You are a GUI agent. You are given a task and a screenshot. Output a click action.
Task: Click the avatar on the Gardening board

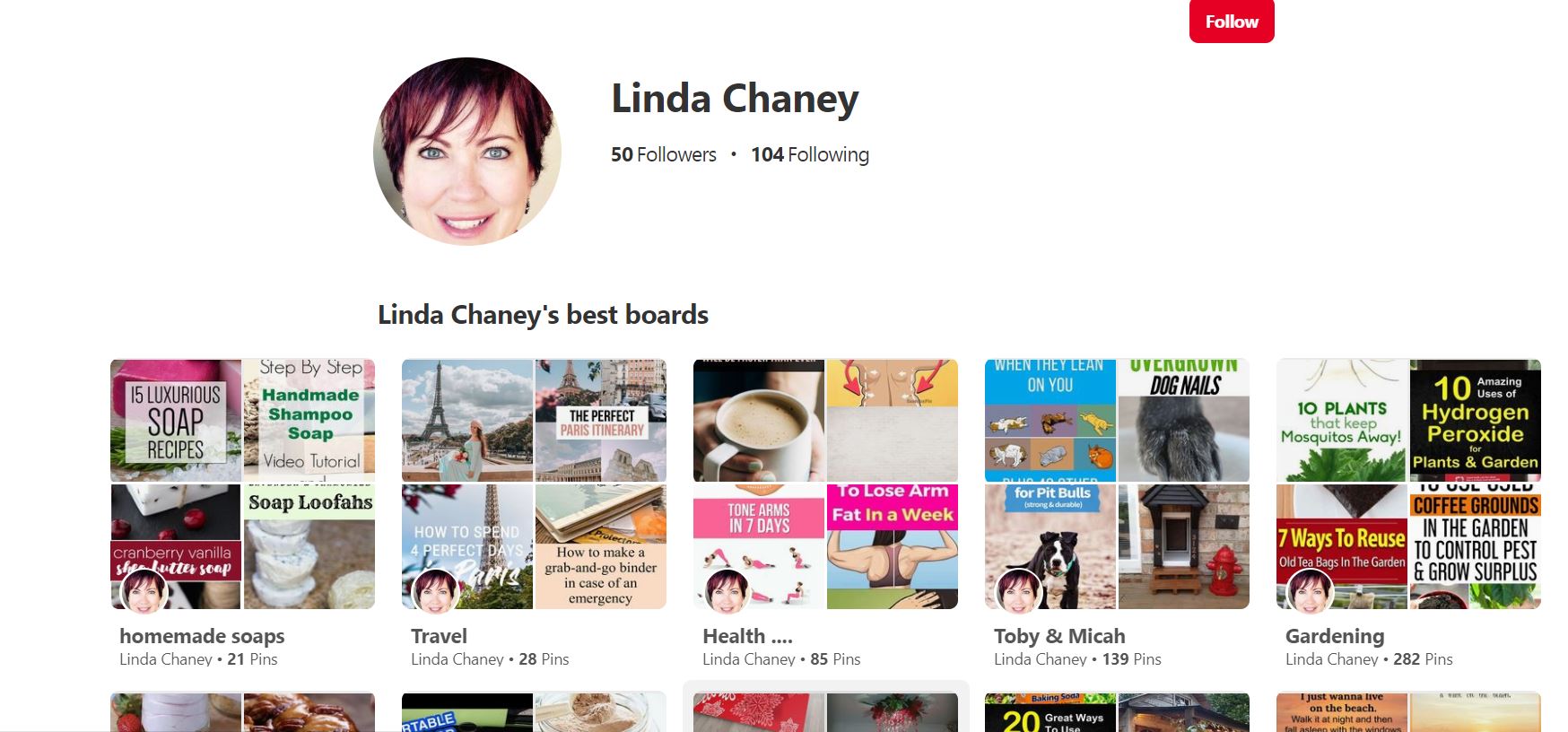coord(1311,592)
